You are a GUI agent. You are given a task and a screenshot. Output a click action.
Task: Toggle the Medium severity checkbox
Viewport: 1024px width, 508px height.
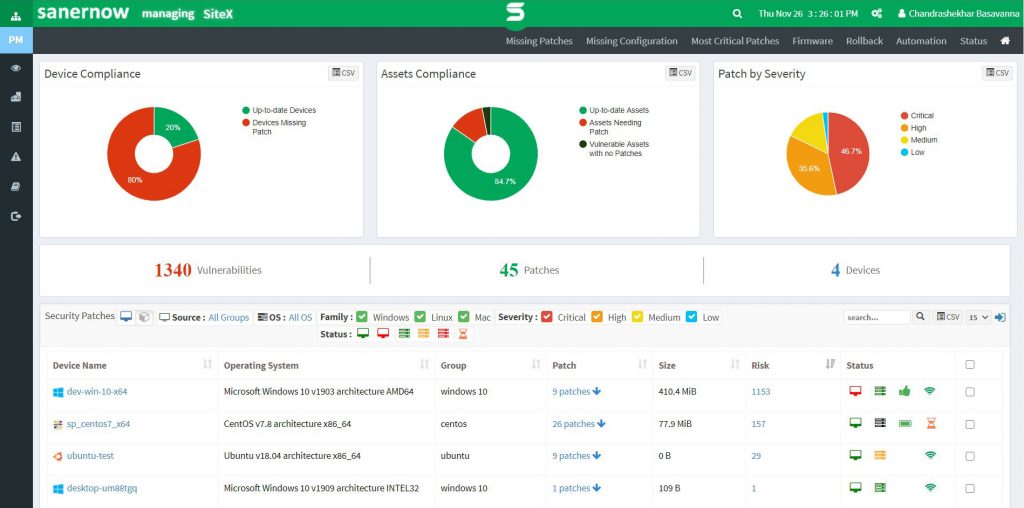tap(637, 317)
